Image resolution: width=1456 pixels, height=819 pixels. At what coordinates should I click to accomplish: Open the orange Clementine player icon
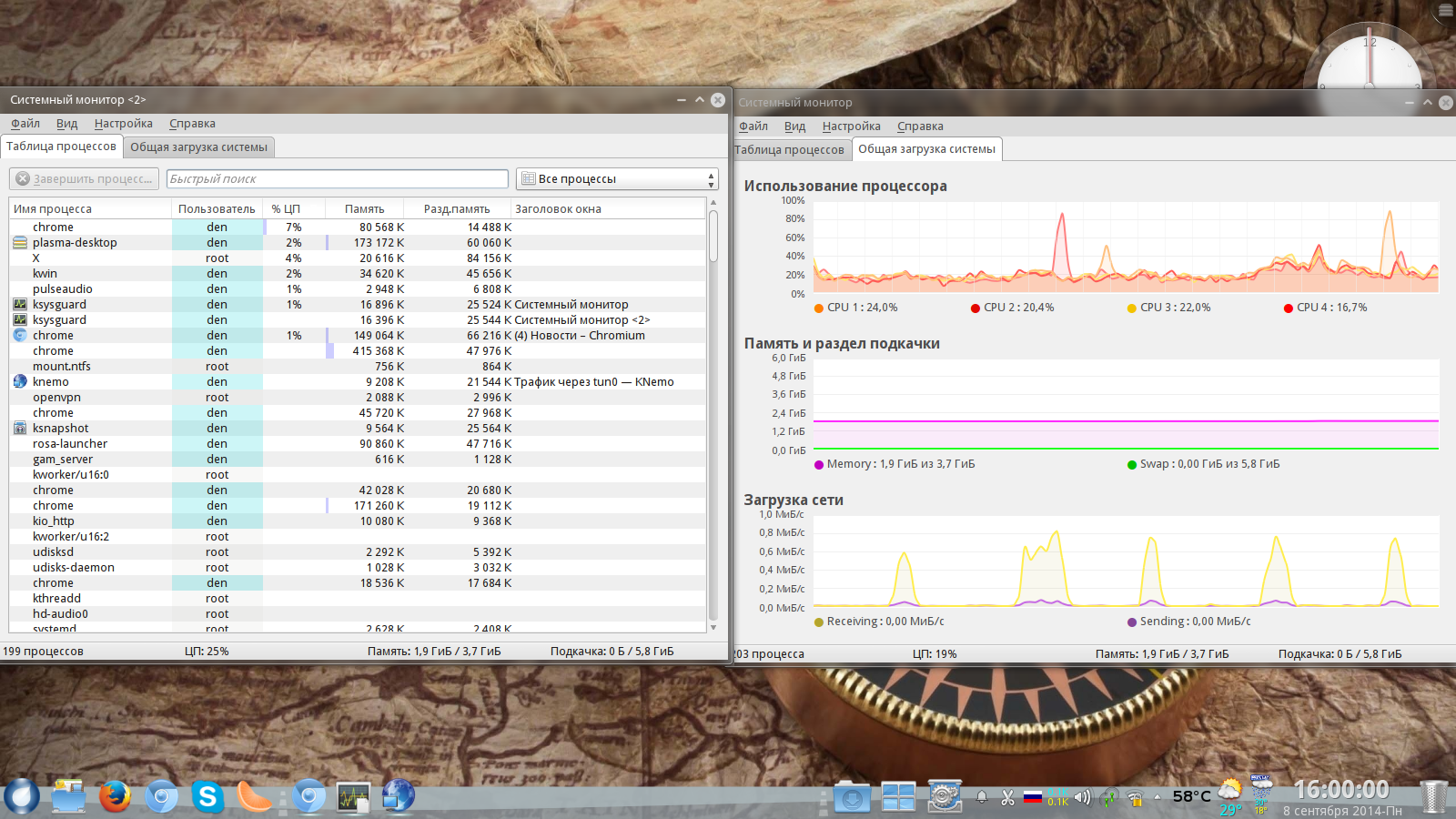[x=255, y=797]
